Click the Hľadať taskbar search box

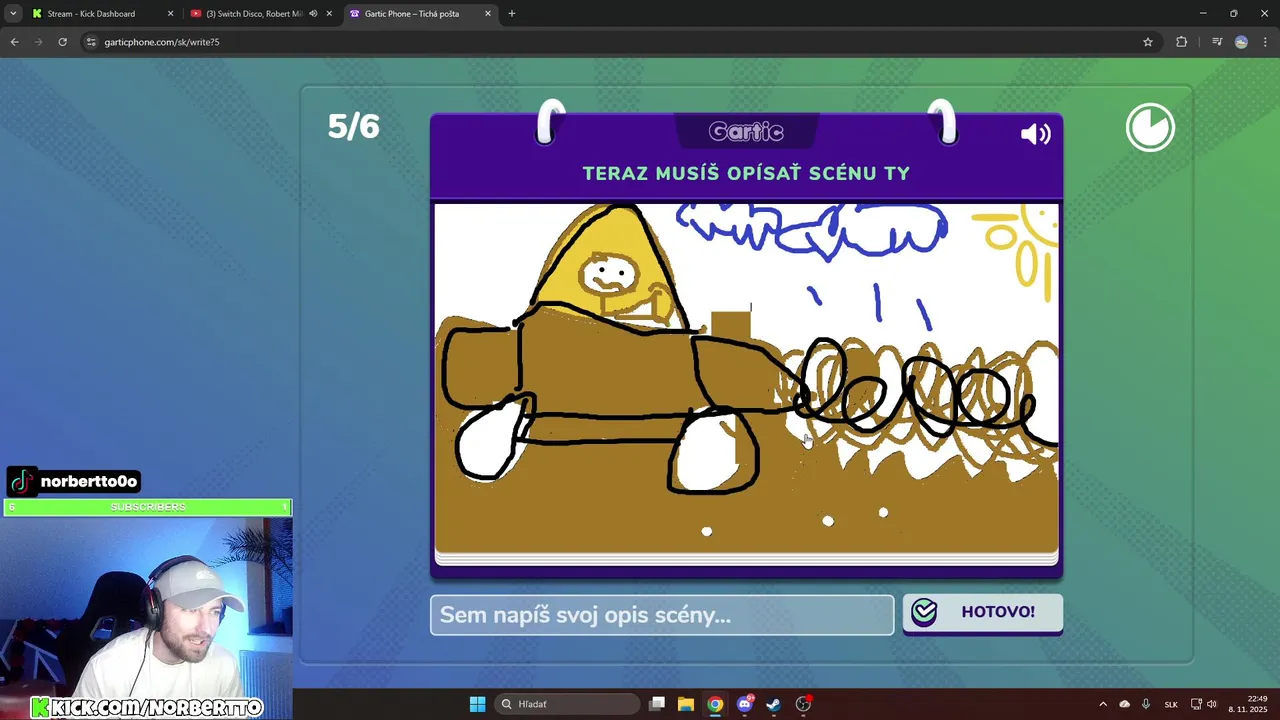pyautogui.click(x=569, y=704)
